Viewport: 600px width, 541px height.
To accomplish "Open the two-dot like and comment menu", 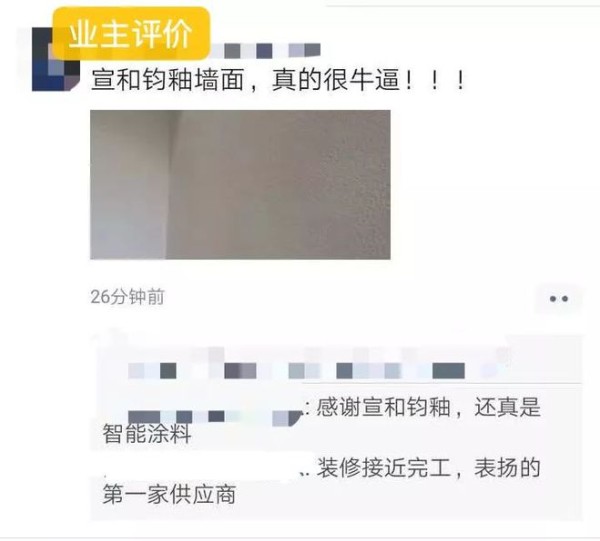I will 559,299.
